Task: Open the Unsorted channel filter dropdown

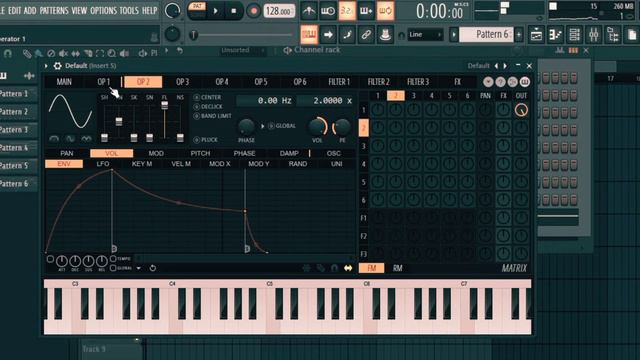Action: coord(243,50)
